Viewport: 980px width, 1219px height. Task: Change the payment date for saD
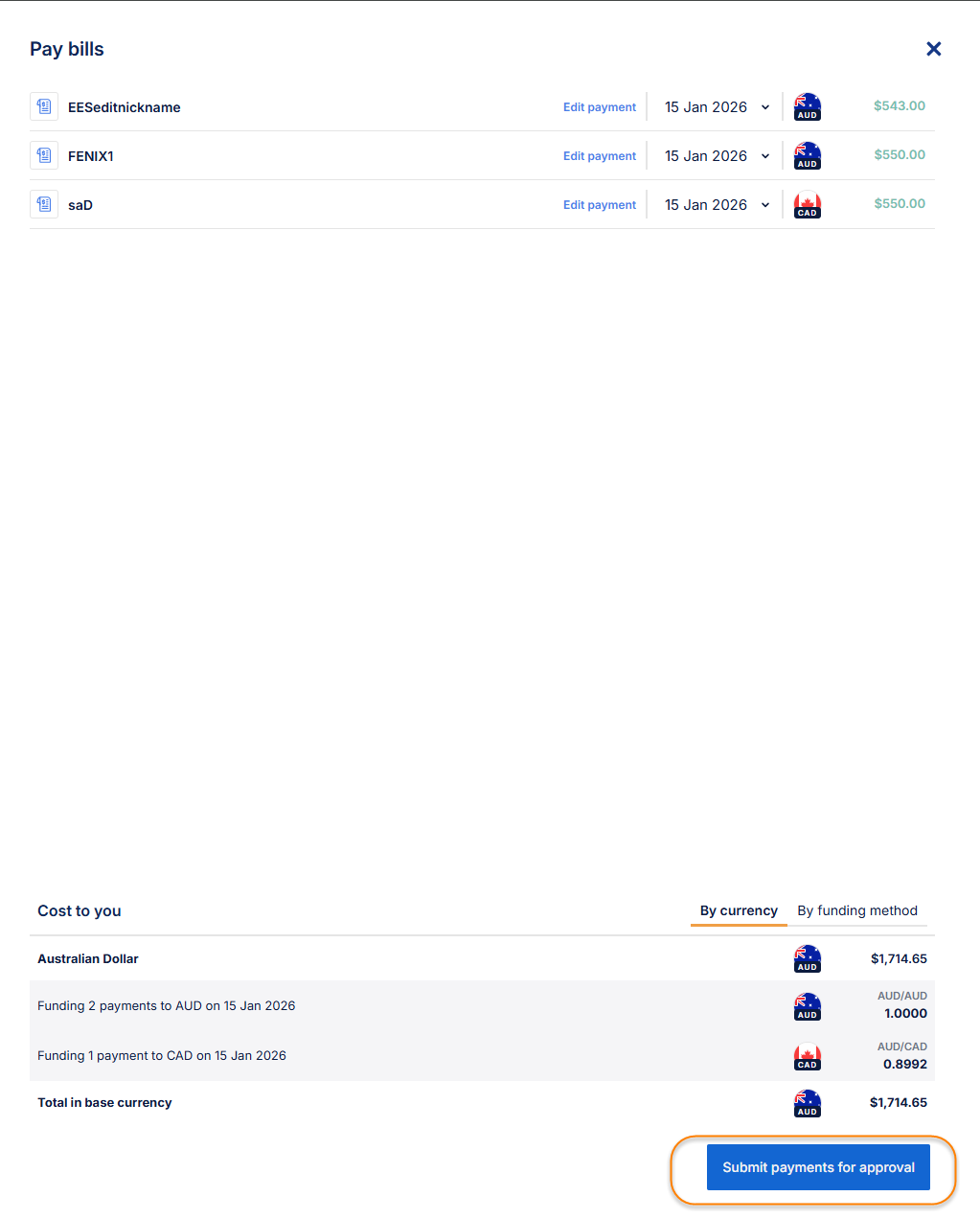point(717,205)
